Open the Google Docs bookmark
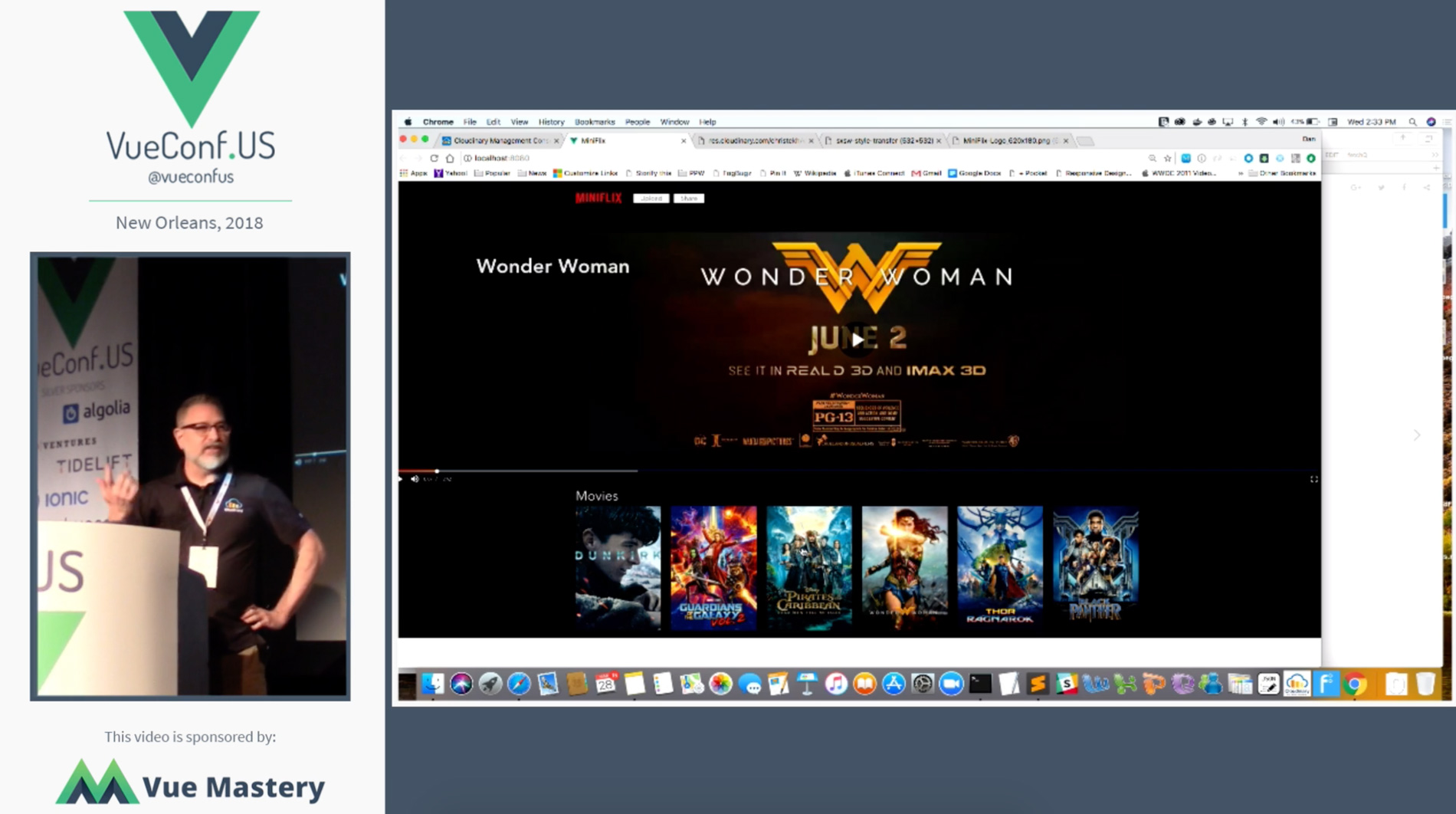The height and width of the screenshot is (814, 1456). [975, 173]
